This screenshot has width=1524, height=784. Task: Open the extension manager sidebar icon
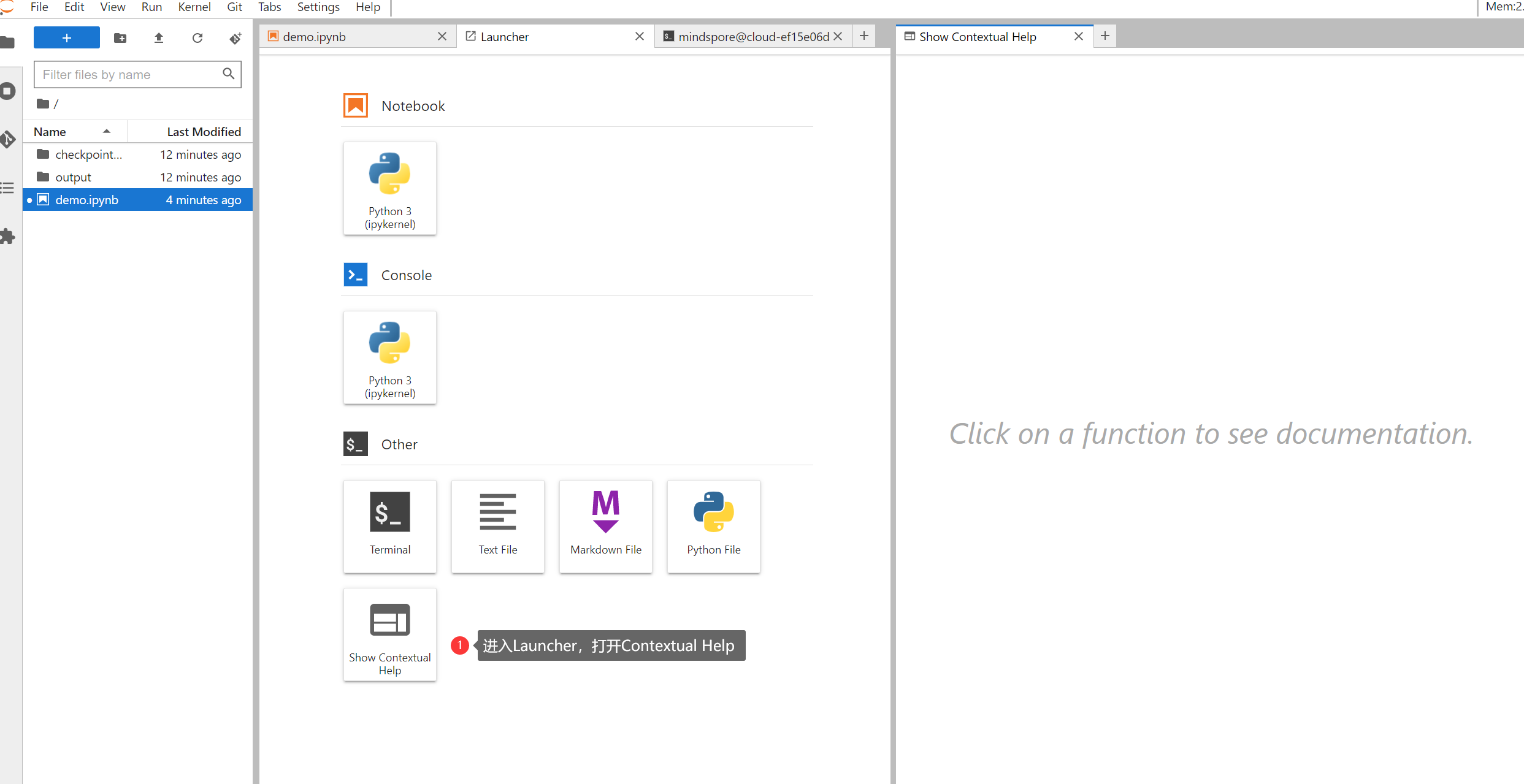pyautogui.click(x=7, y=237)
